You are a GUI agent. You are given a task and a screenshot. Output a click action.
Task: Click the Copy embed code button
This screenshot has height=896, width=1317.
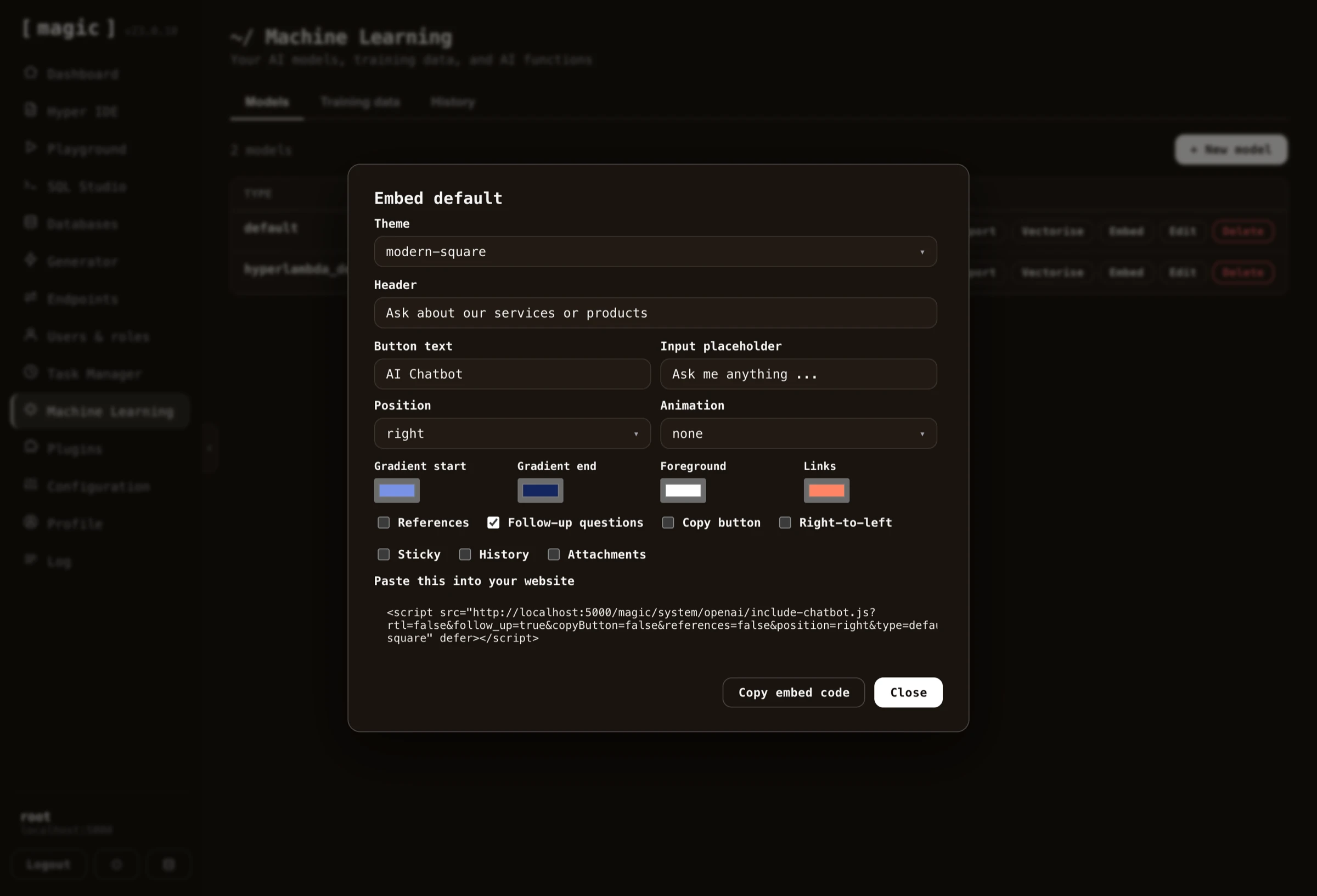pyautogui.click(x=793, y=692)
